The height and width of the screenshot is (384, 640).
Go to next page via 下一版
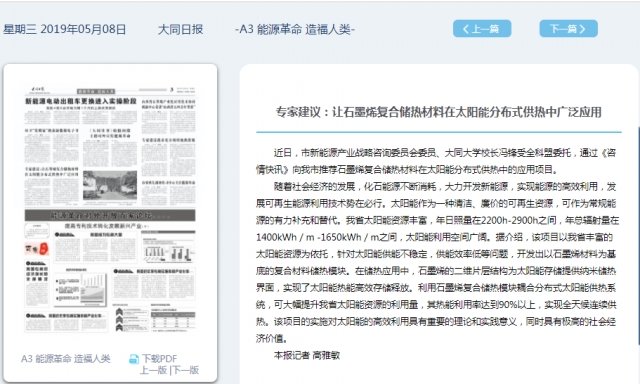point(185,370)
